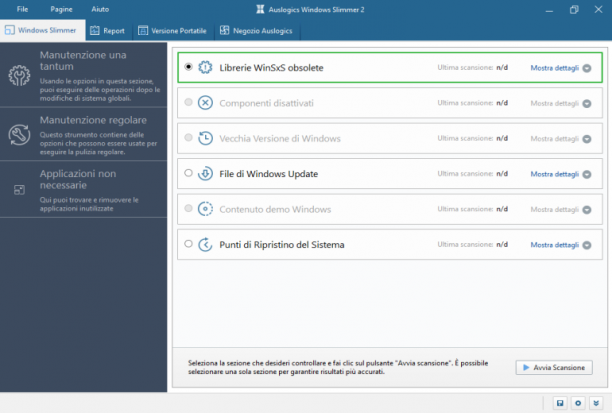Open Mostra dettagli for File di Windows Update
Viewport: 612px width, 413px height.
pyautogui.click(x=554, y=174)
